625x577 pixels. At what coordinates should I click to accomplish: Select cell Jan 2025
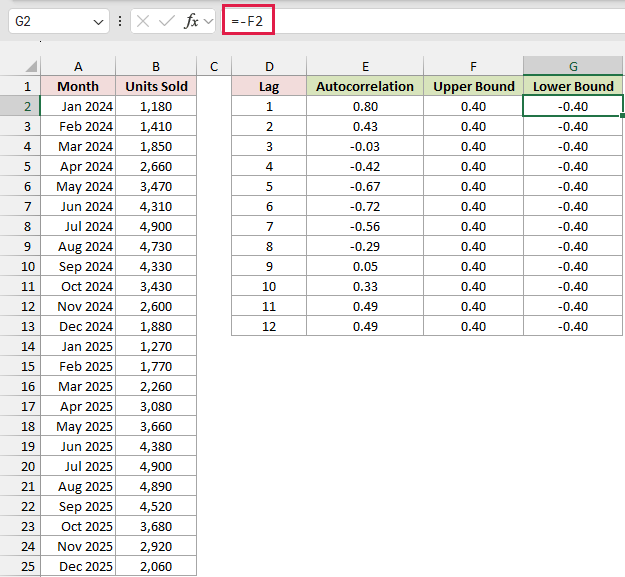point(78,346)
